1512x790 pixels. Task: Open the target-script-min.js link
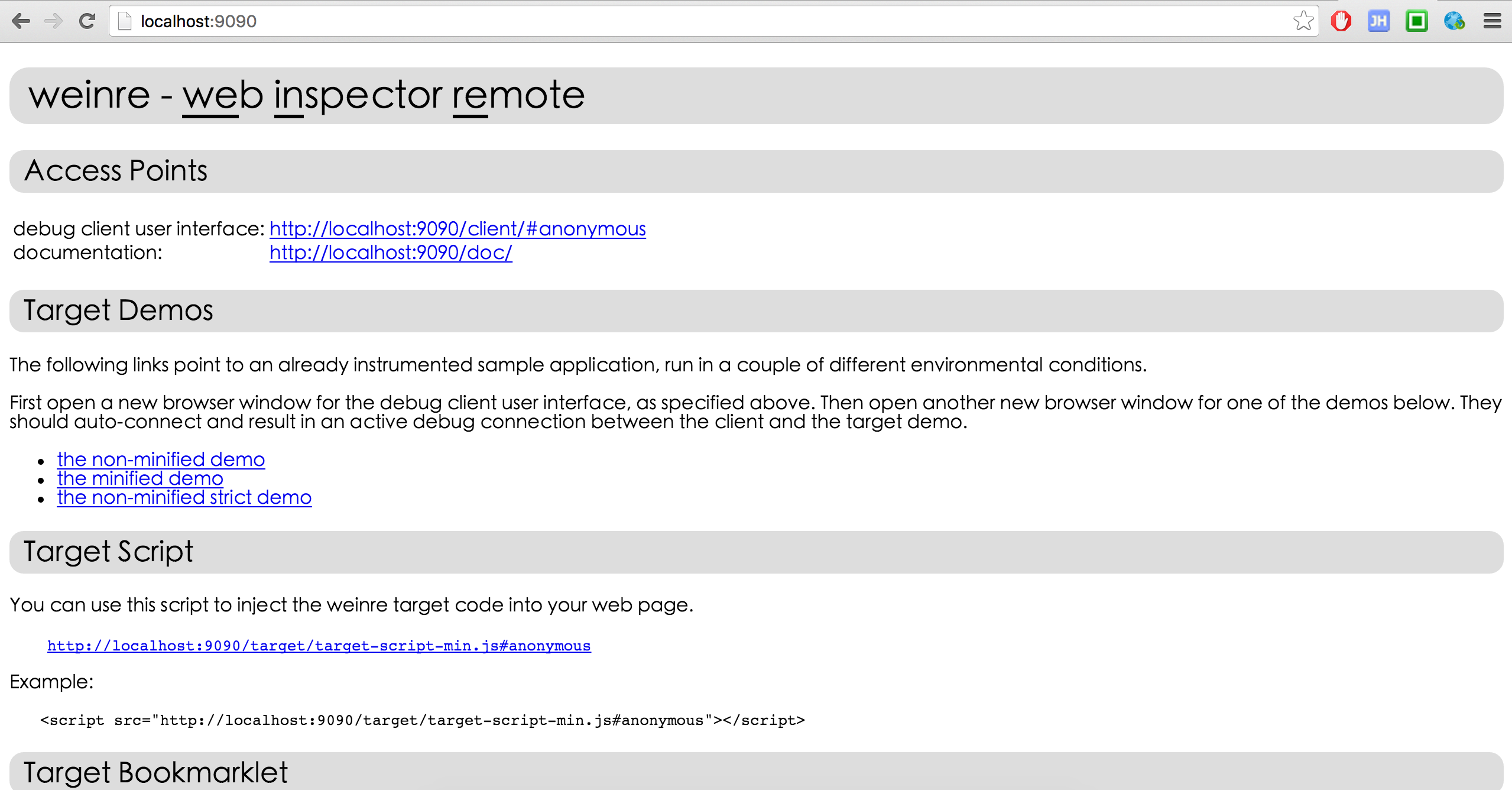pyautogui.click(x=319, y=646)
